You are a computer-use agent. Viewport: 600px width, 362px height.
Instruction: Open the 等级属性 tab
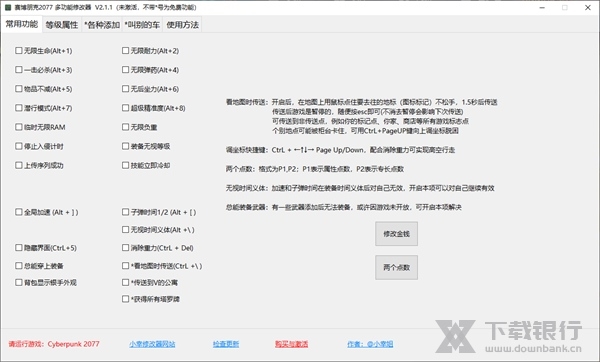tap(62, 25)
